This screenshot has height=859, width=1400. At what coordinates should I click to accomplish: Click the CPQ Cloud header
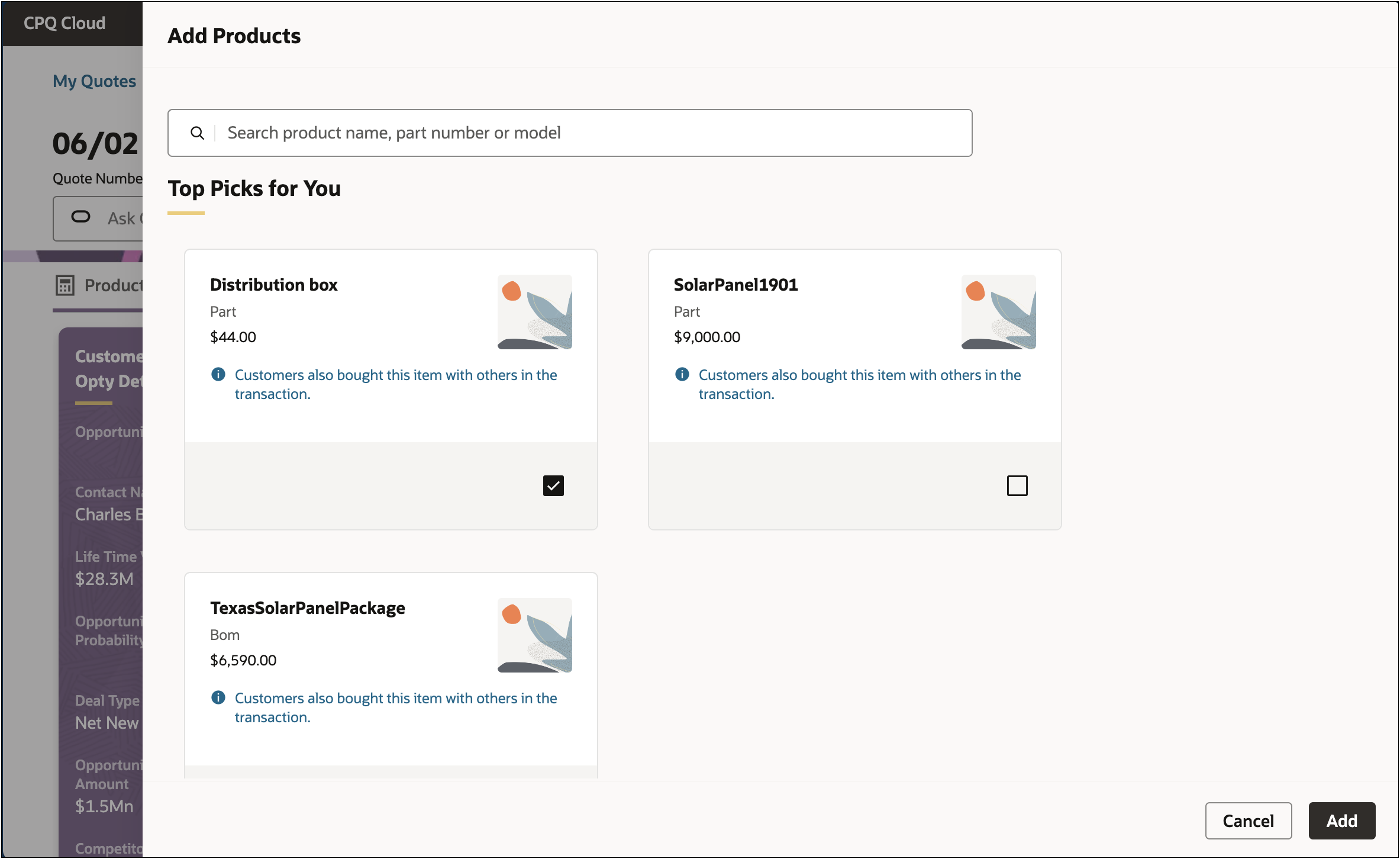click(64, 23)
